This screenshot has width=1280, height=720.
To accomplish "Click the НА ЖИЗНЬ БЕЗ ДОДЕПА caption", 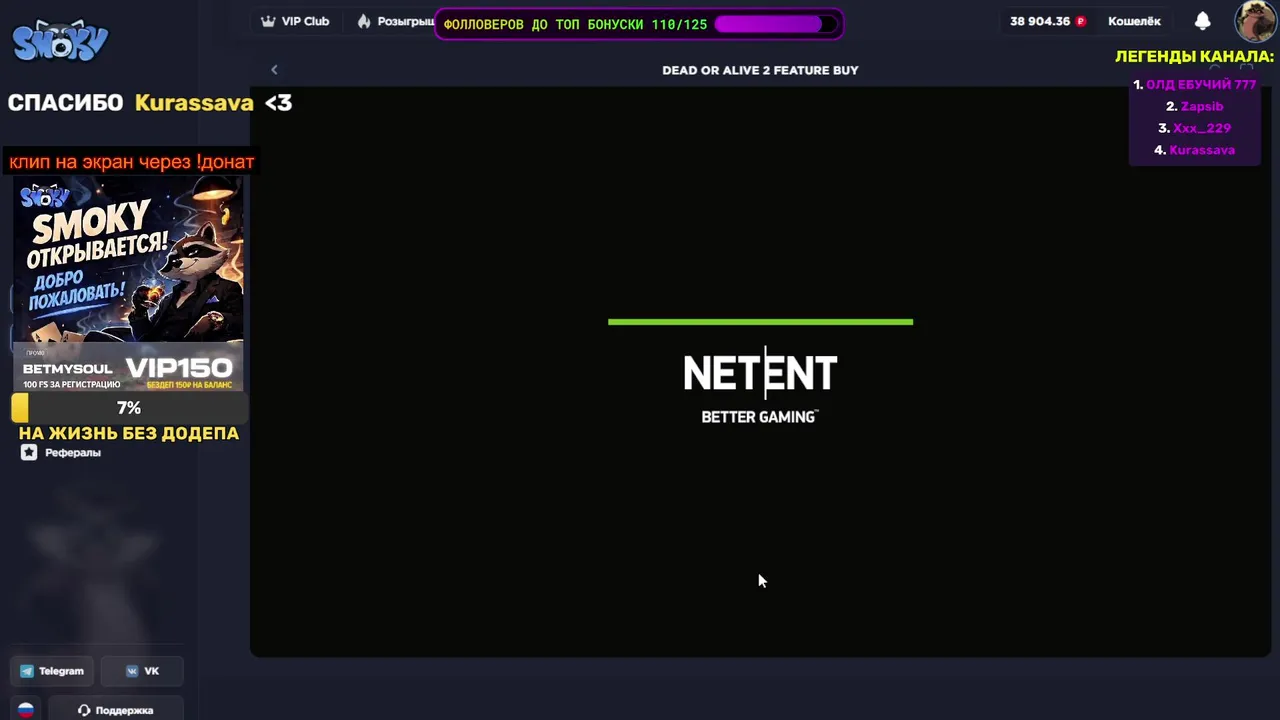I will [x=129, y=433].
